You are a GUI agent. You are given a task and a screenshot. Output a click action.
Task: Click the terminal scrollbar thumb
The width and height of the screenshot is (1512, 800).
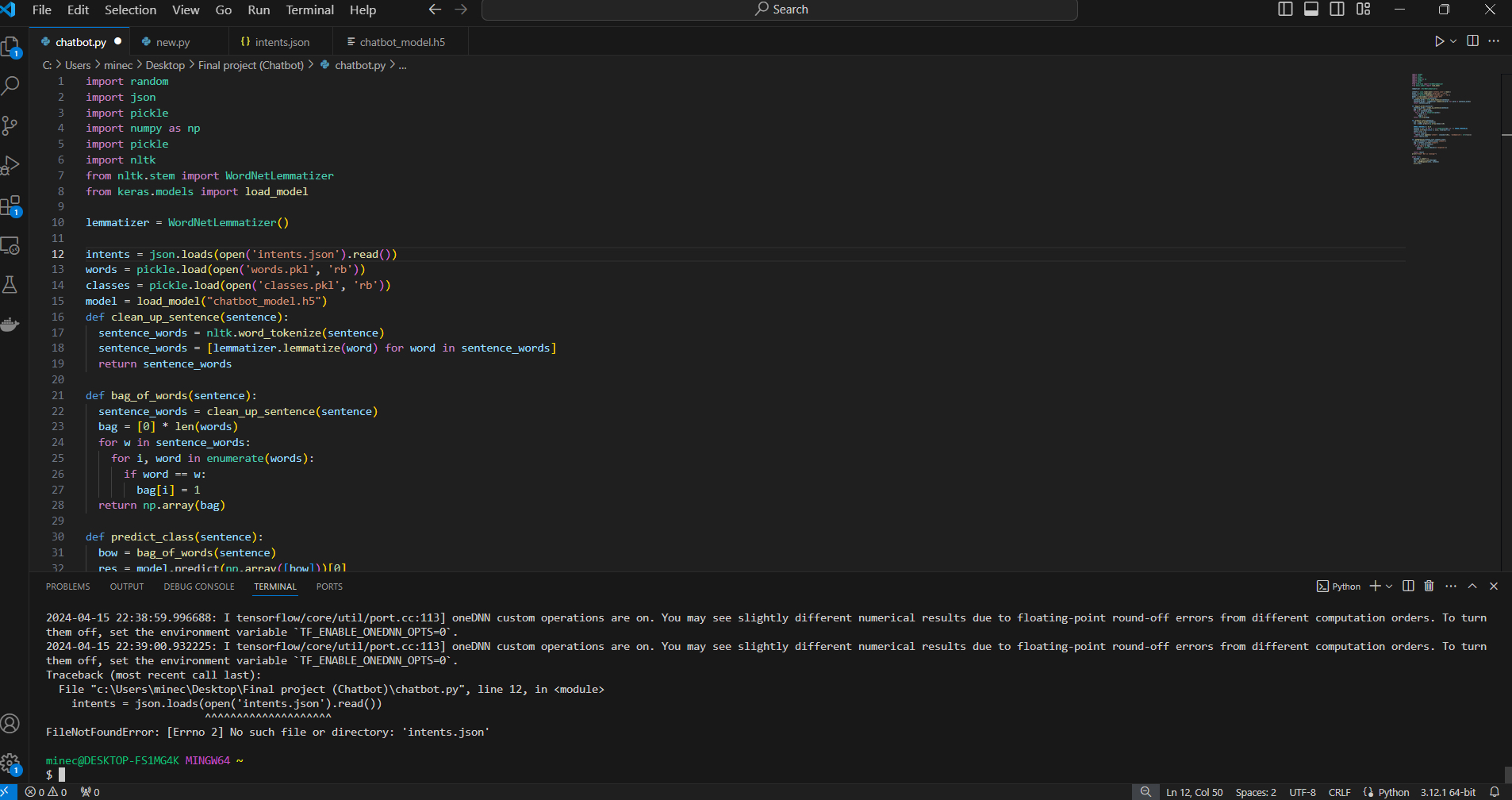(1507, 775)
